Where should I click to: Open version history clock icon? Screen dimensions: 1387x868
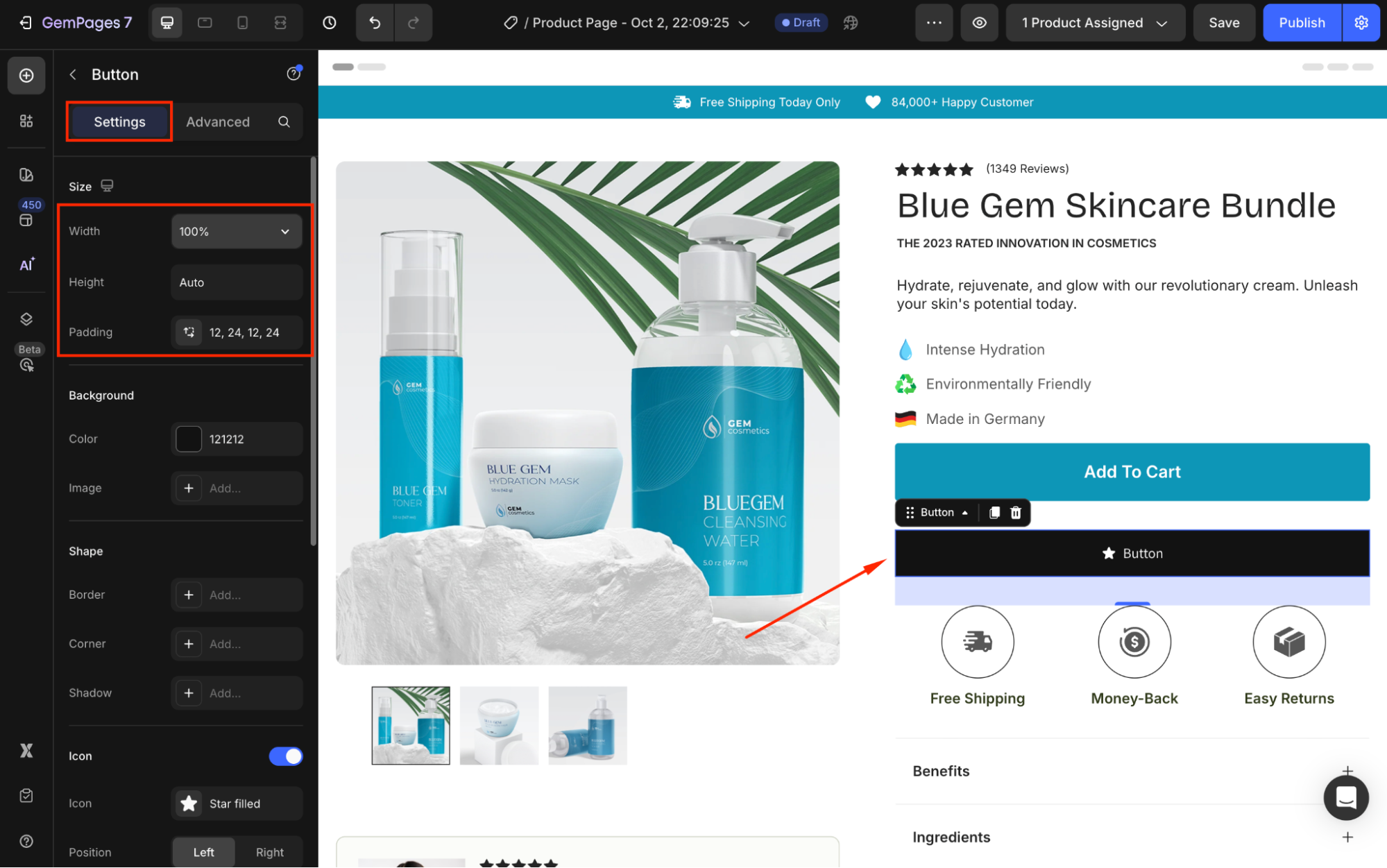tap(330, 23)
